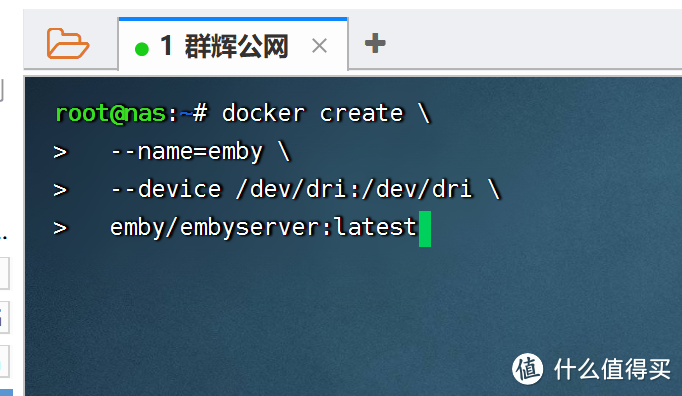
Task: Click the green terminal cursor block
Action: click(x=425, y=229)
